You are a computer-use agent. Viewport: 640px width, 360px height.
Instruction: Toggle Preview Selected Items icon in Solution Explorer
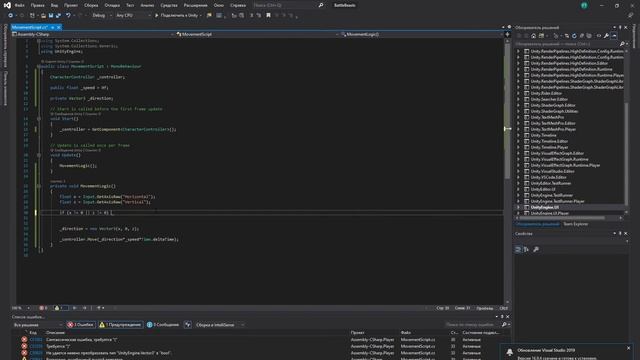[614, 36]
